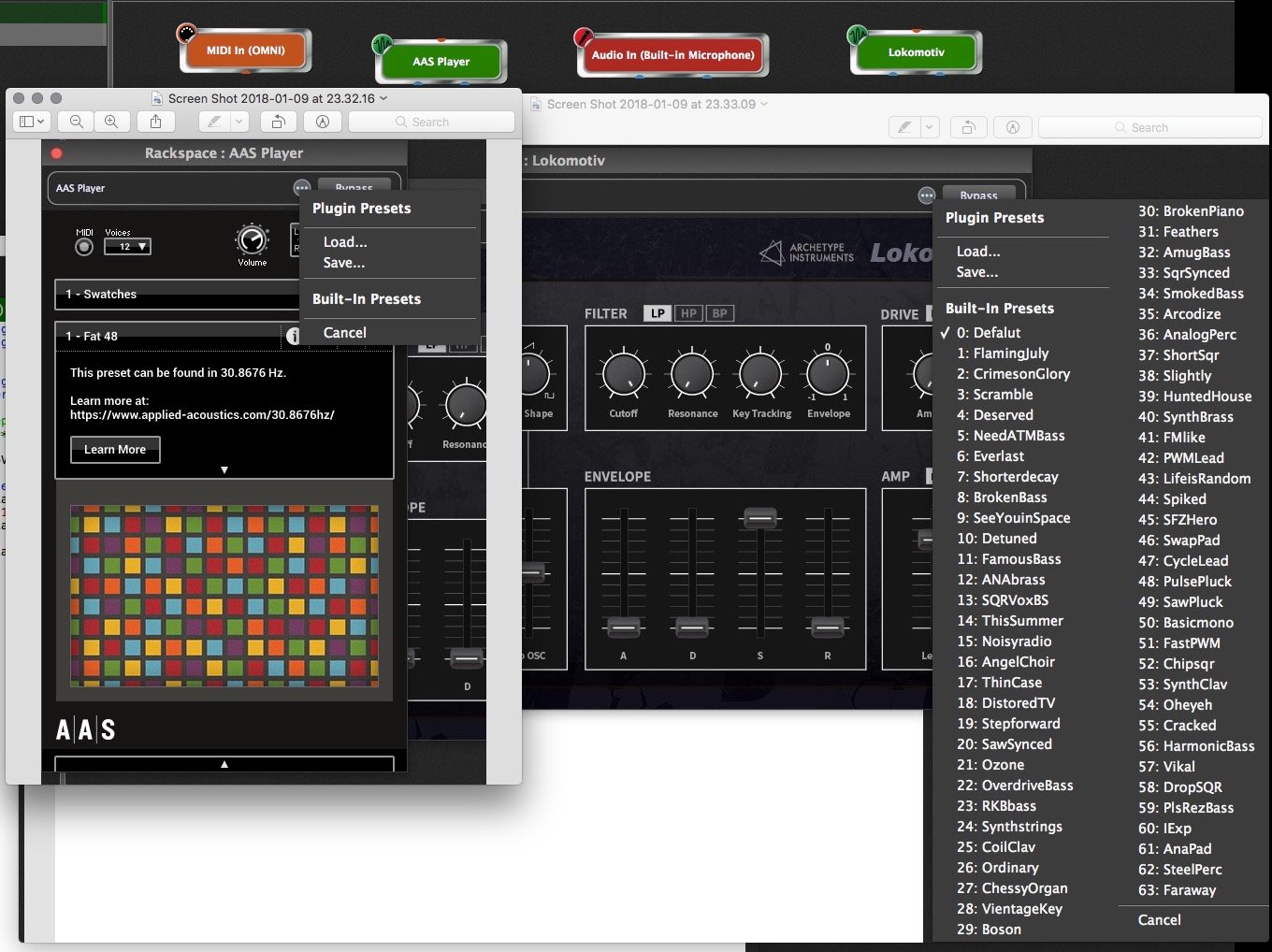
Task: Click Cancel below 63: Faraway preset
Action: coord(1160,920)
